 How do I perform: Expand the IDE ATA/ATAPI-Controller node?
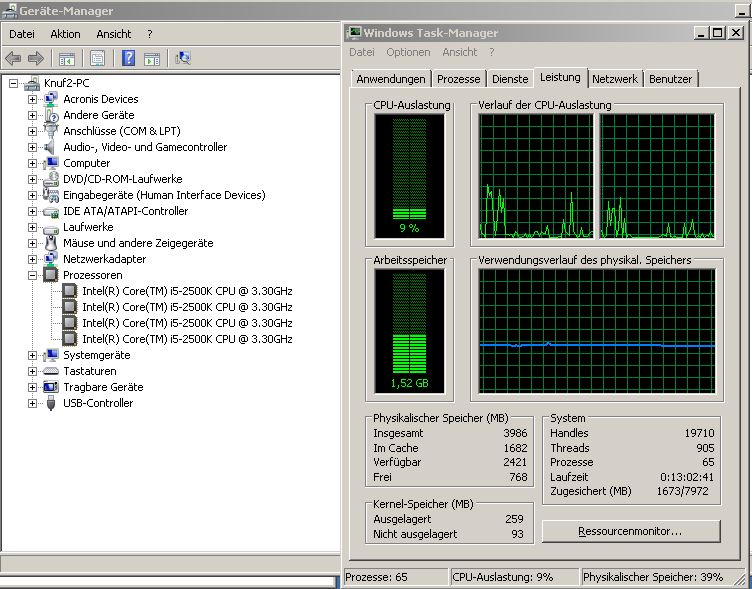click(32, 211)
